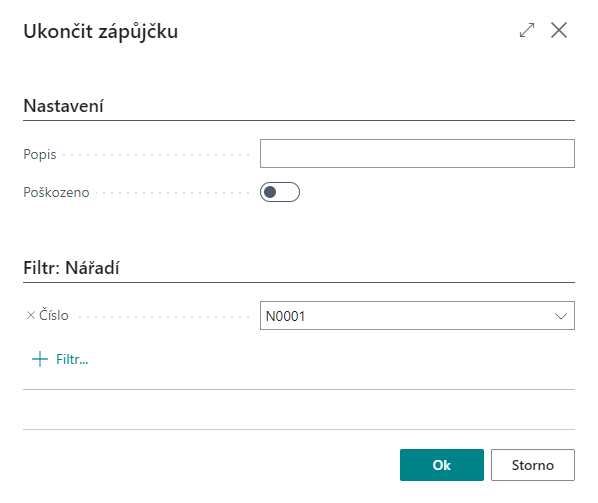Toggle the Poškozeno switch
598x503 pixels.
[x=280, y=192]
